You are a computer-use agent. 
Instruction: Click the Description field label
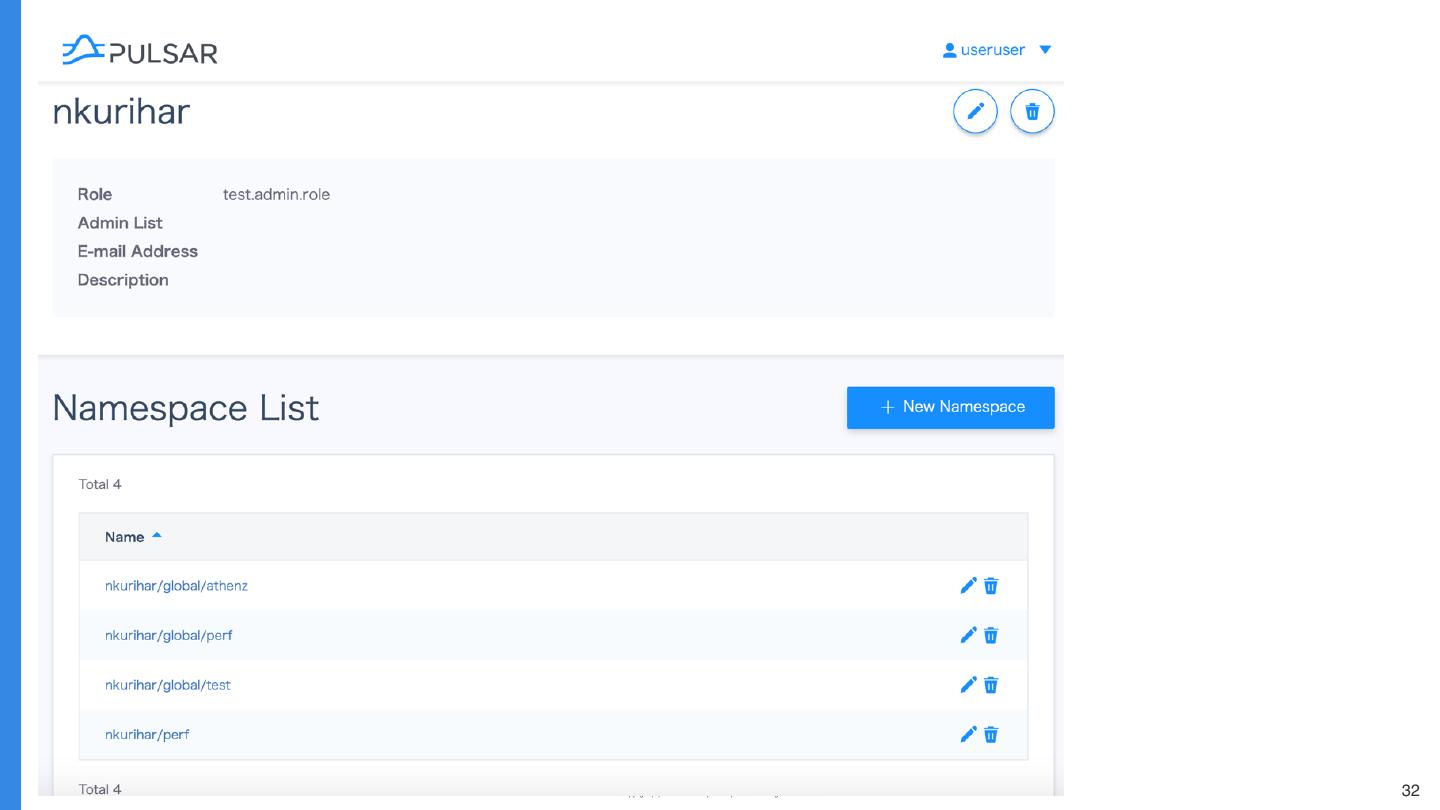[x=123, y=280]
